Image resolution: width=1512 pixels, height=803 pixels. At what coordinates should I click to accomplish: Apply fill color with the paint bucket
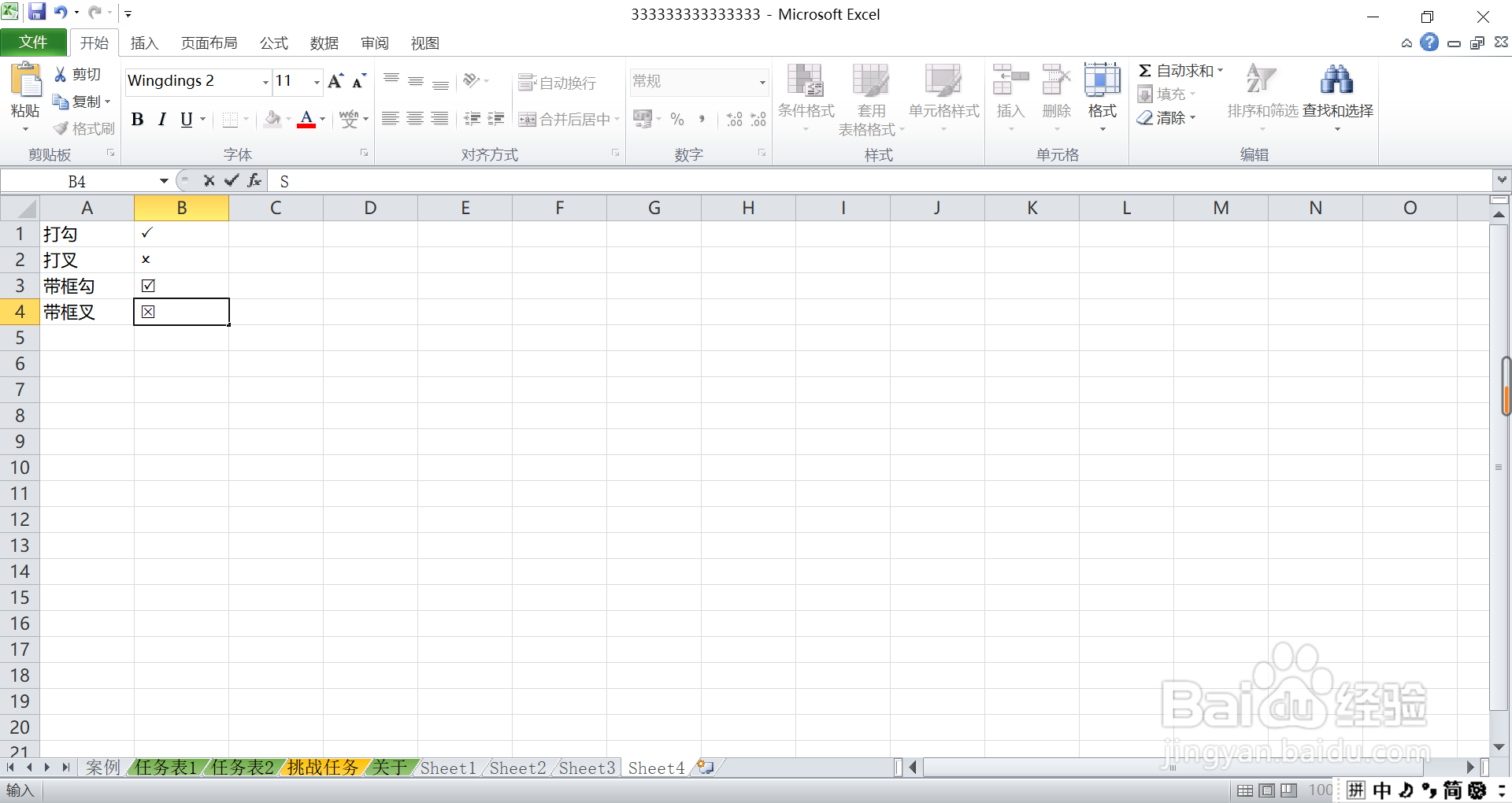[x=272, y=119]
